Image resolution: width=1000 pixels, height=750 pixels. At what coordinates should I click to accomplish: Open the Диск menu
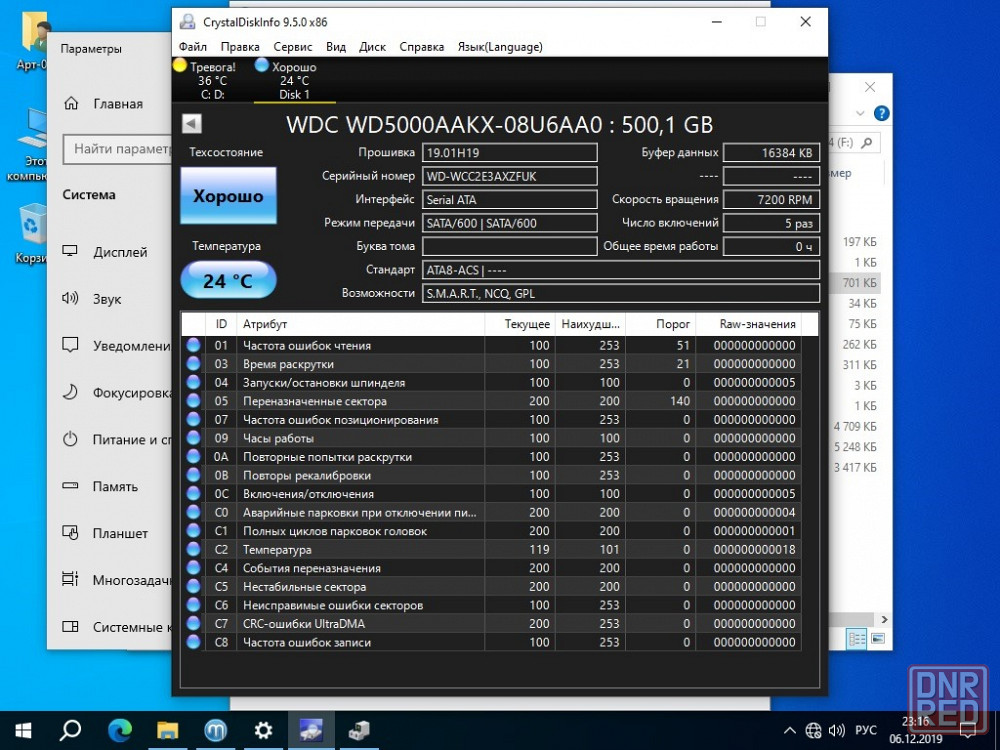[372, 47]
